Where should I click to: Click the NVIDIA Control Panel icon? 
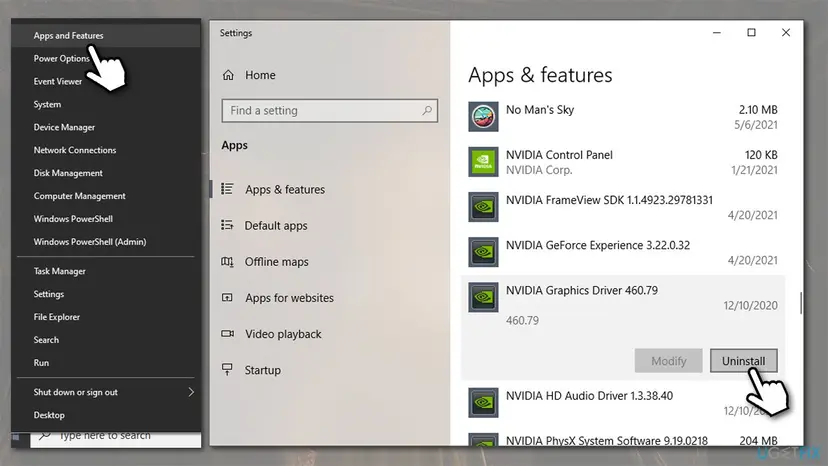(483, 162)
